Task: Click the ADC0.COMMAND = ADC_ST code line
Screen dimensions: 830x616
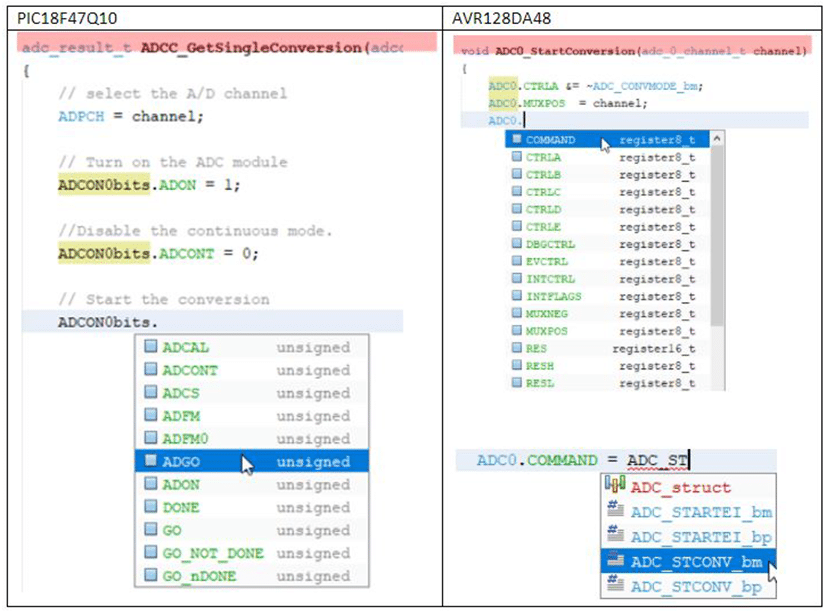Action: coord(582,461)
